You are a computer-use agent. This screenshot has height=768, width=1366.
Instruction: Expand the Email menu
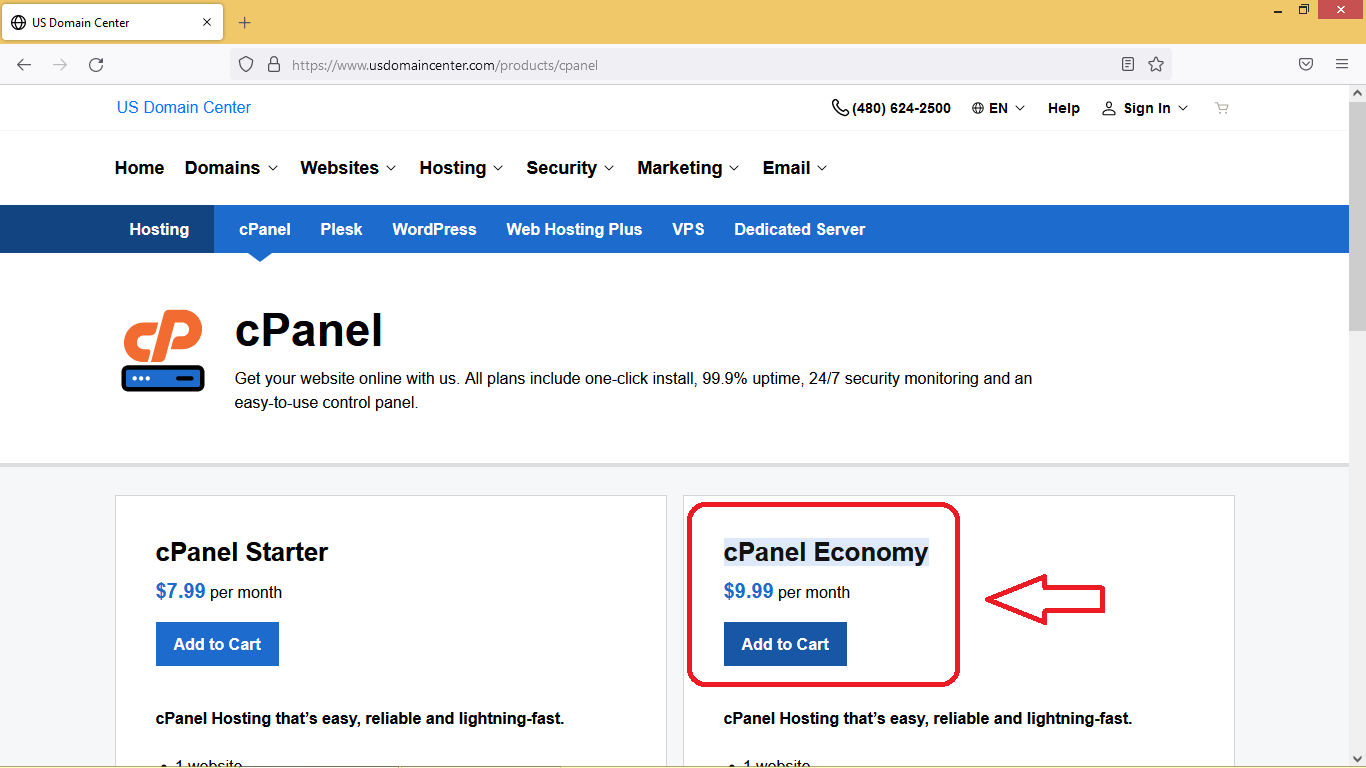(x=795, y=168)
